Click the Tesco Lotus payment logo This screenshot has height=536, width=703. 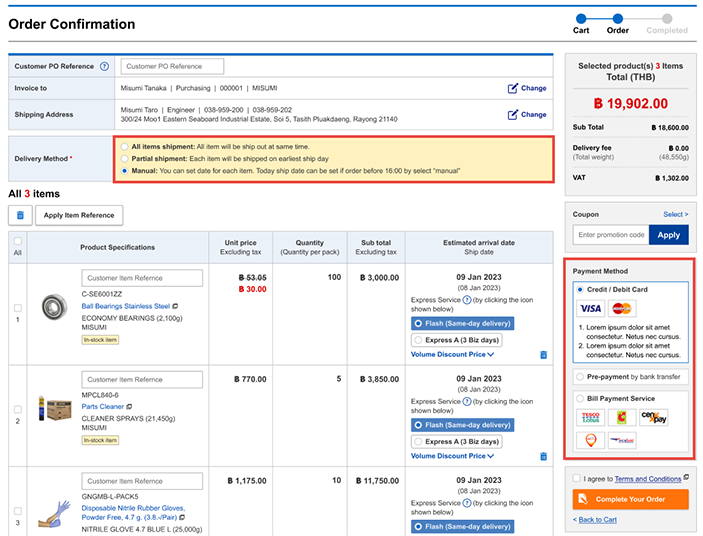pos(590,417)
